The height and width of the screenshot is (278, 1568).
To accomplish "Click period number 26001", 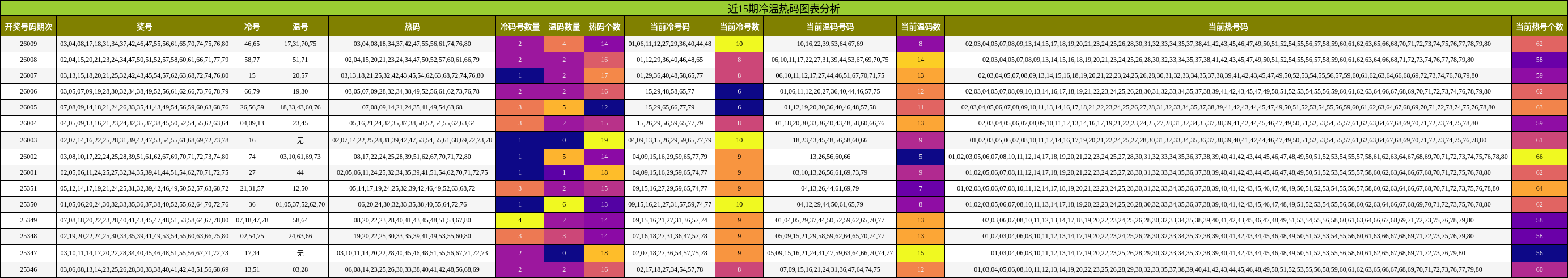I will click(x=28, y=172).
